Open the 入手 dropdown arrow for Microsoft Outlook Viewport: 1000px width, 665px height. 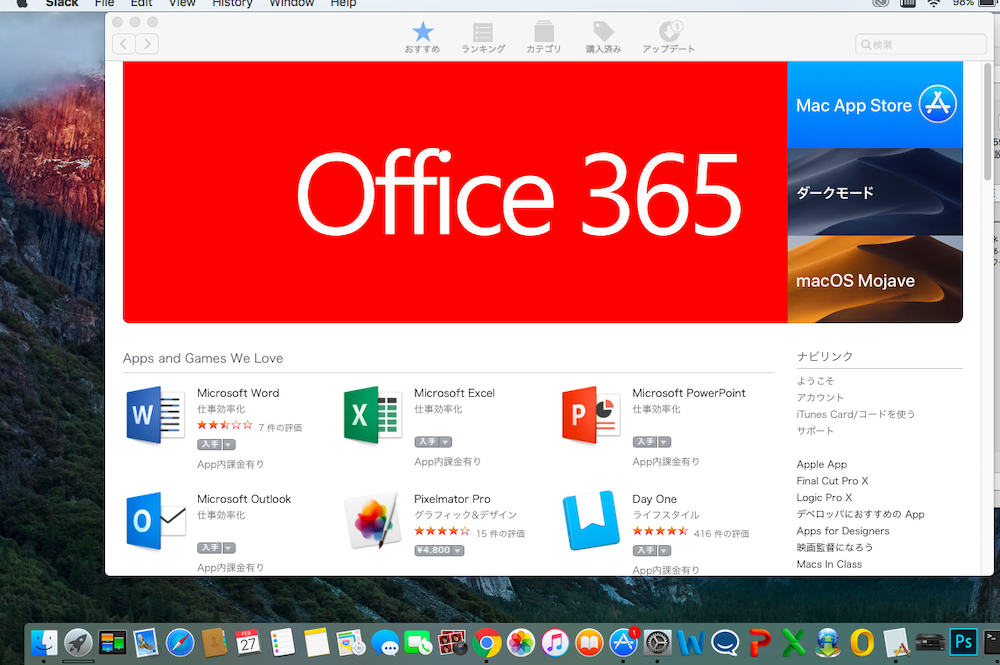click(x=229, y=548)
